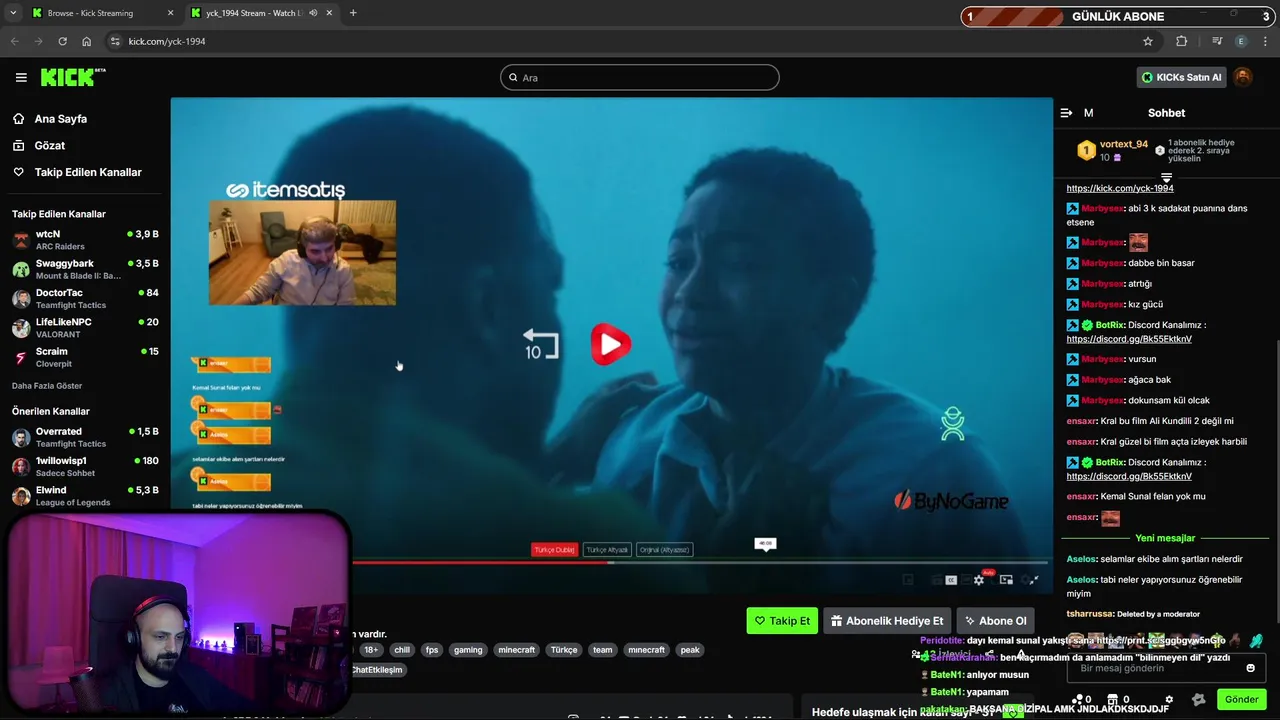Open the video player settings gear
Image resolution: width=1280 pixels, height=720 pixels.
pyautogui.click(x=979, y=580)
